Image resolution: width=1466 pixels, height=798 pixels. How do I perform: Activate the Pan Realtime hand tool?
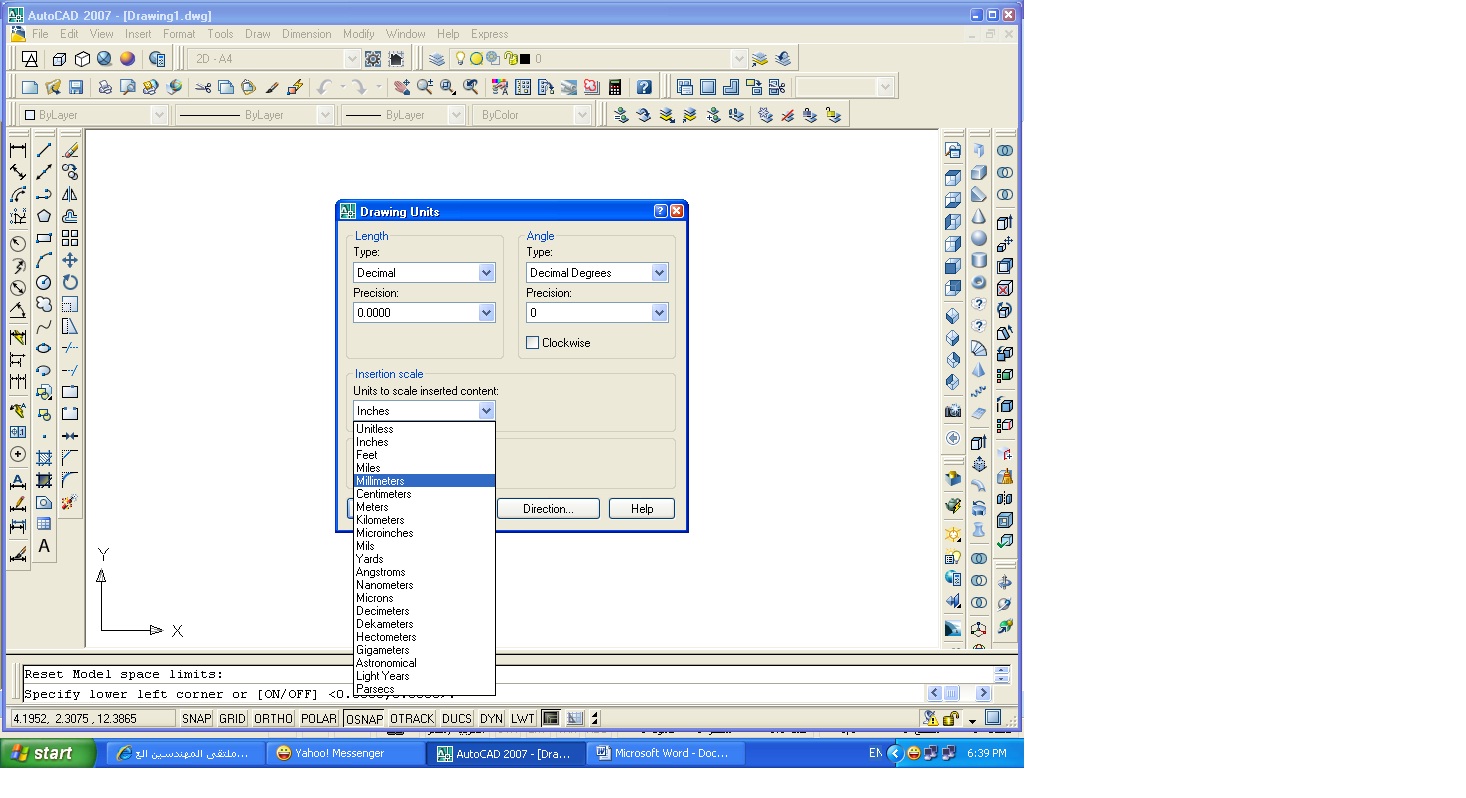point(402,87)
